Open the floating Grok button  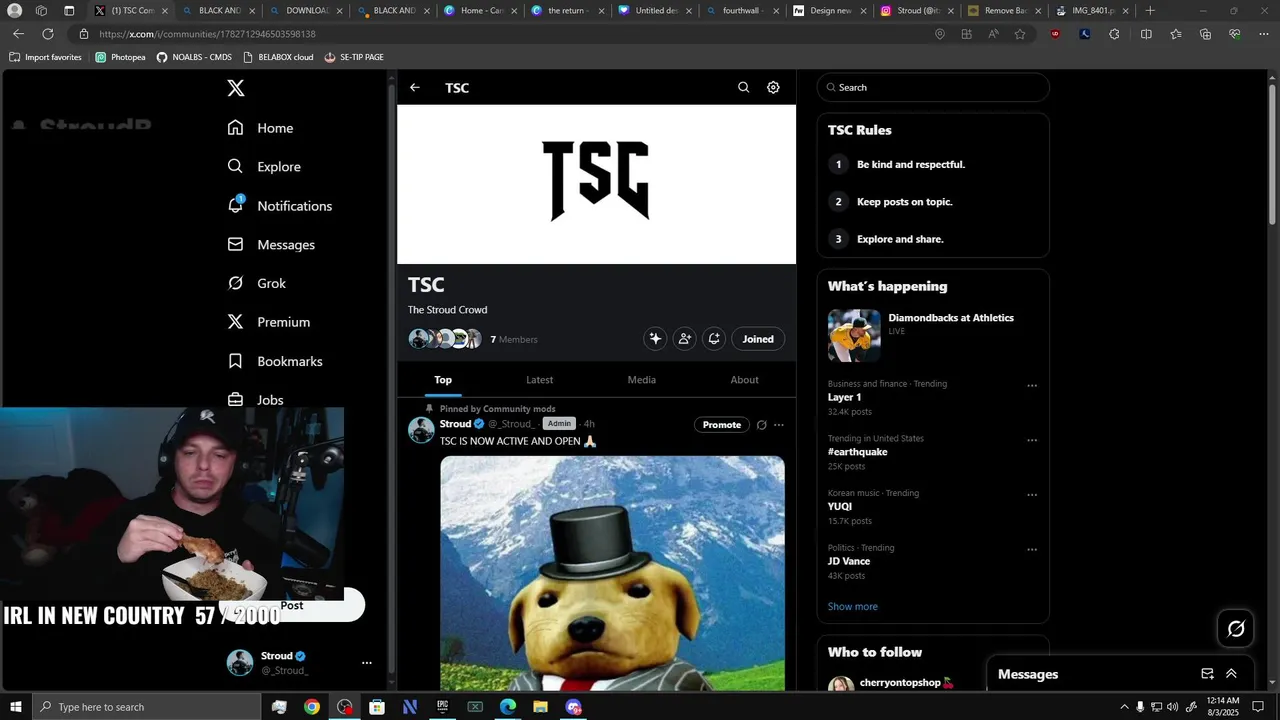coord(1236,629)
